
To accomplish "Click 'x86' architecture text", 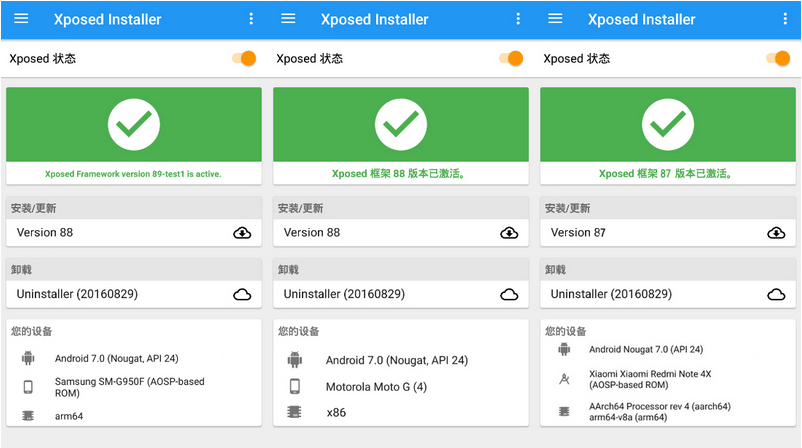I will [336, 412].
